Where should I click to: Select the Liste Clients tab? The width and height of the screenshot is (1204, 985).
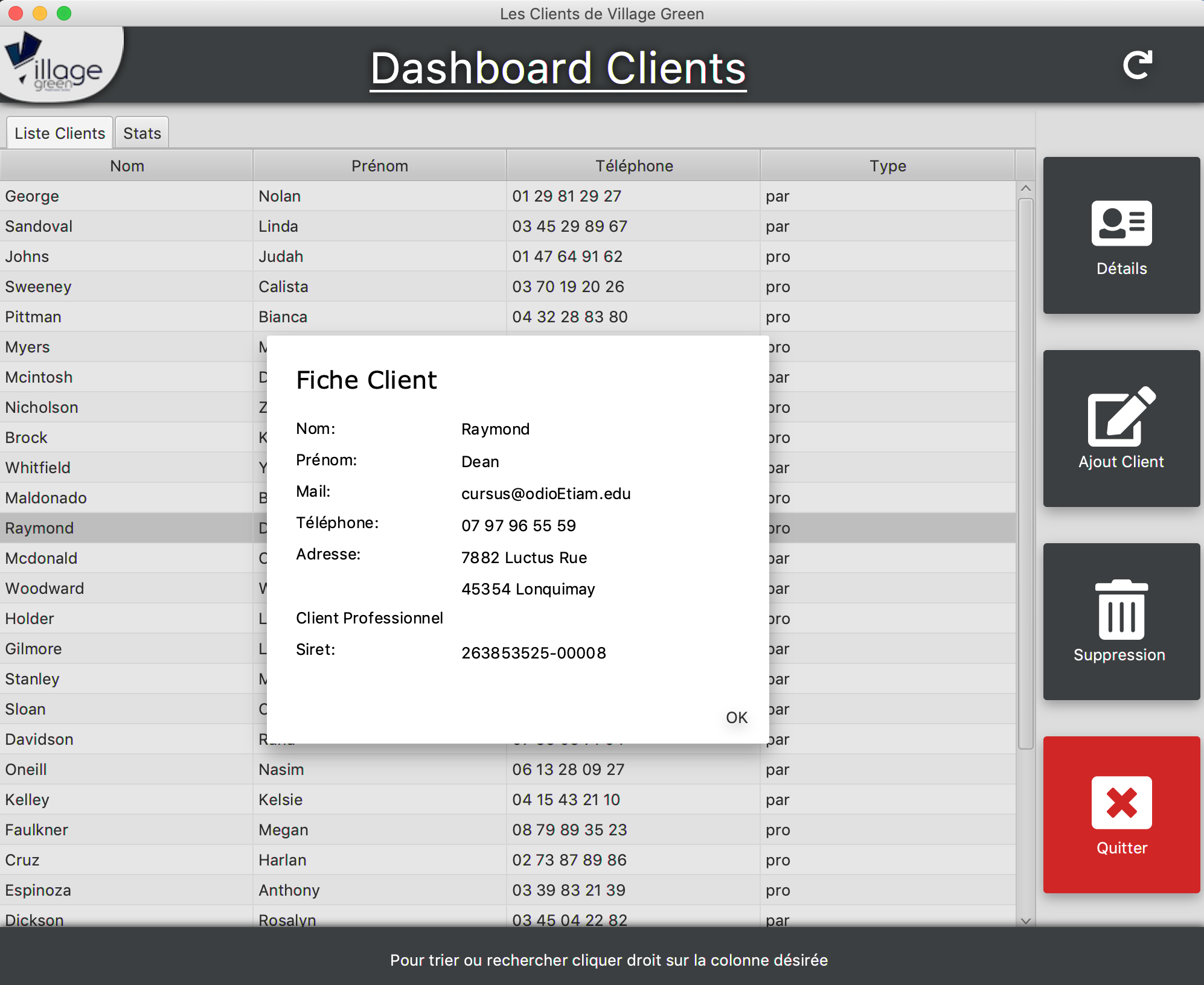[60, 133]
